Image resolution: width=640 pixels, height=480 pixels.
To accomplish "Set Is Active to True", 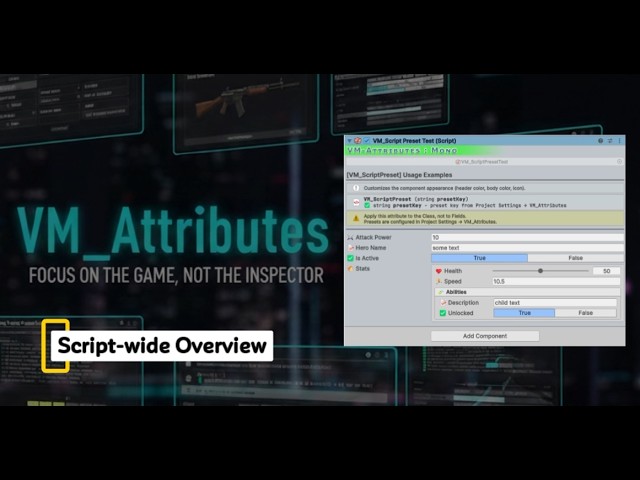I will 479,258.
